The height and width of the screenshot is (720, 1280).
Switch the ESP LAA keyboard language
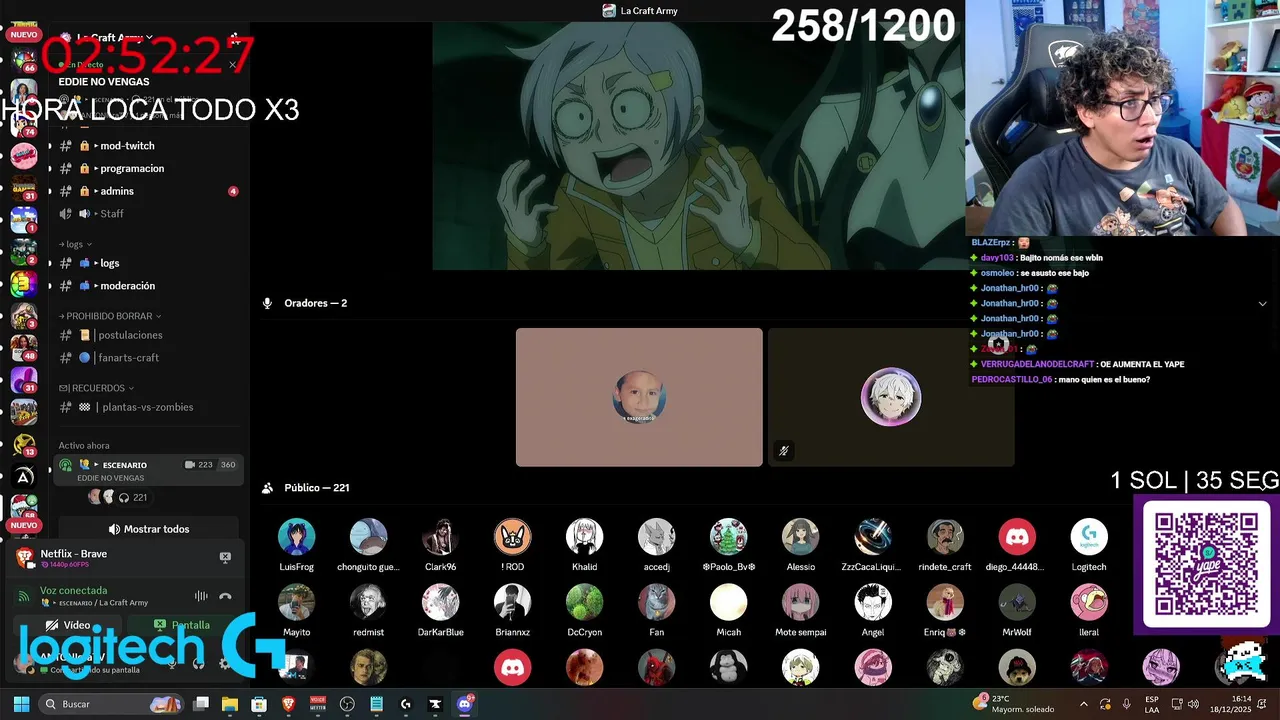pyautogui.click(x=1152, y=704)
